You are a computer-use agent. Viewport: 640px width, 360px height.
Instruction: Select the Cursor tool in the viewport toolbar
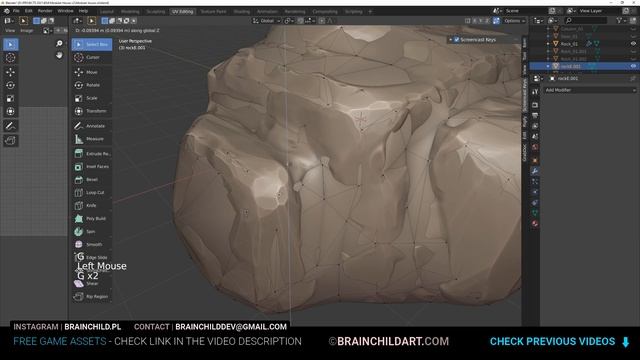pyautogui.click(x=92, y=58)
